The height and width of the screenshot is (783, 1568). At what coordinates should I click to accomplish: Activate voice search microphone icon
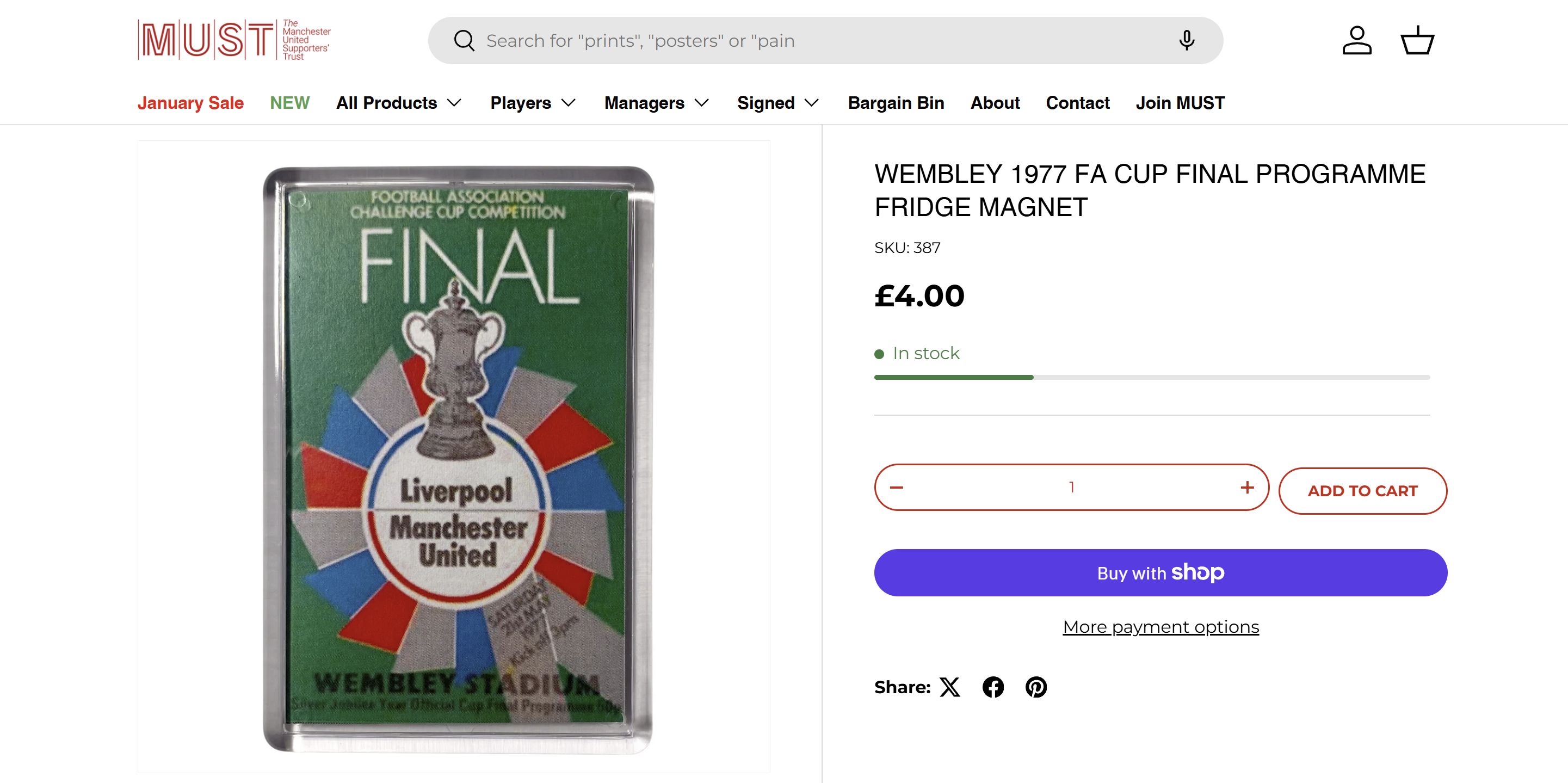(1187, 41)
